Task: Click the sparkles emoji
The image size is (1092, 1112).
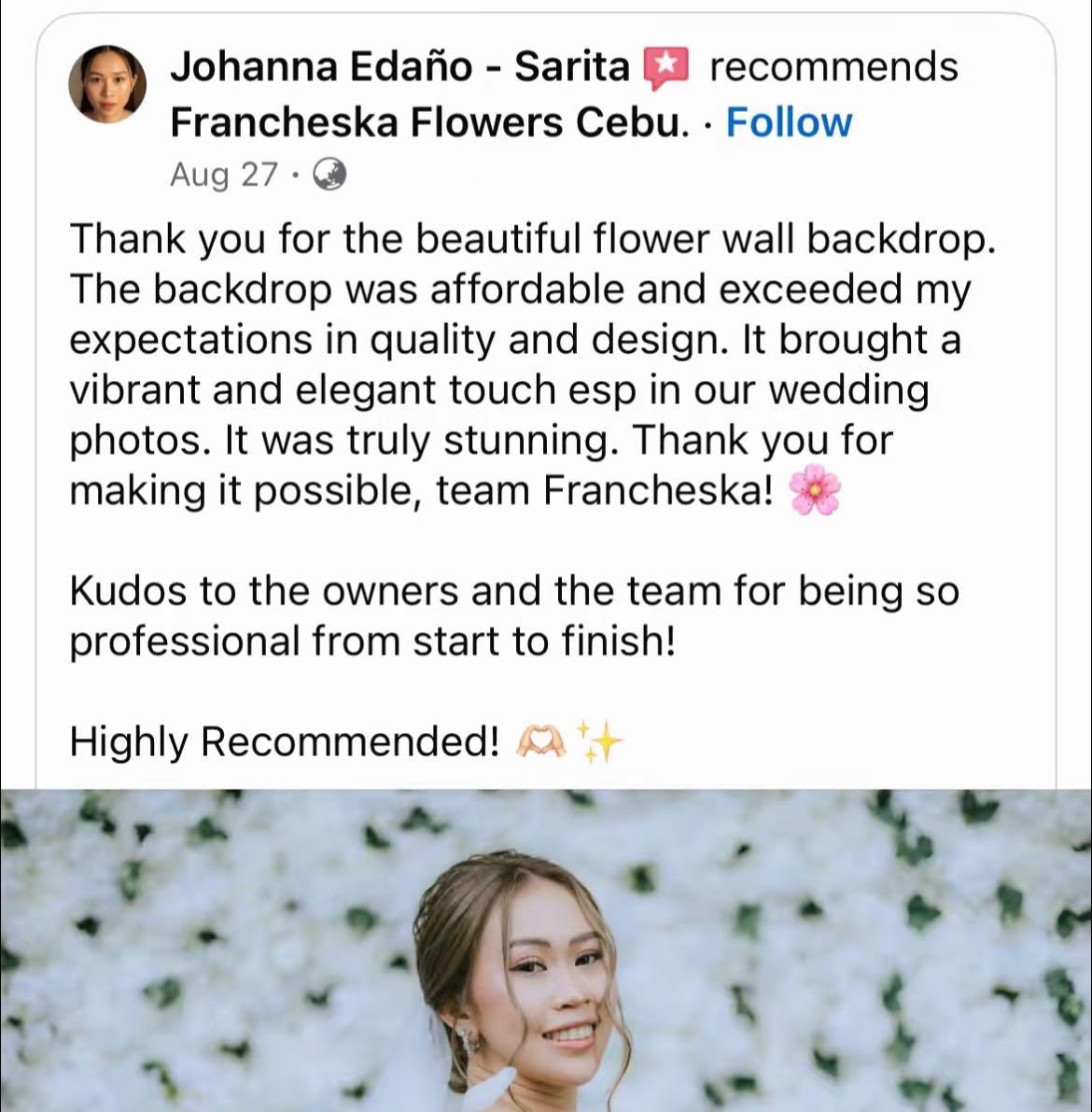Action: 599,742
